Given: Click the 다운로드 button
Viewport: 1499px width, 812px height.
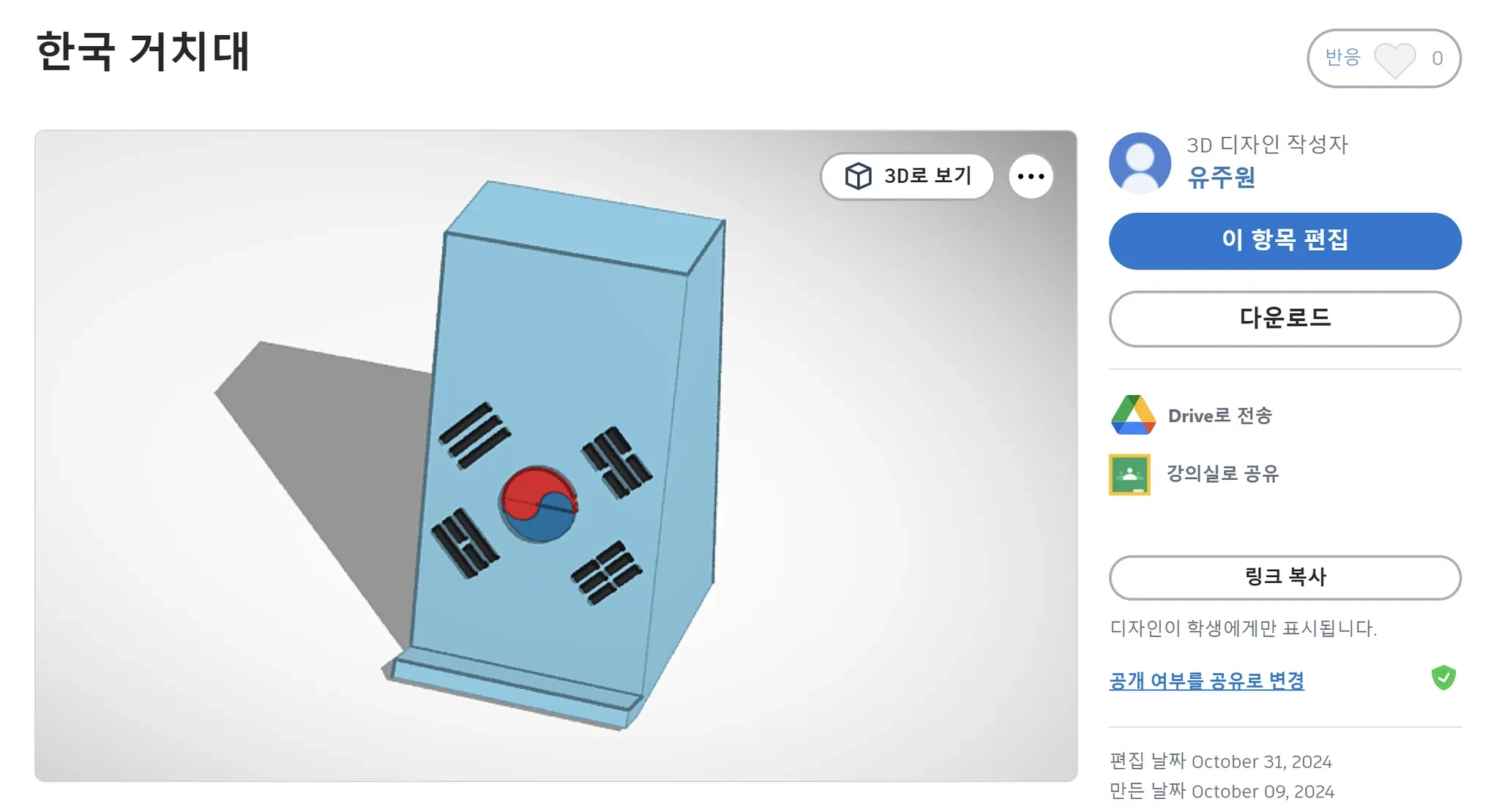Looking at the screenshot, I should click(x=1285, y=318).
